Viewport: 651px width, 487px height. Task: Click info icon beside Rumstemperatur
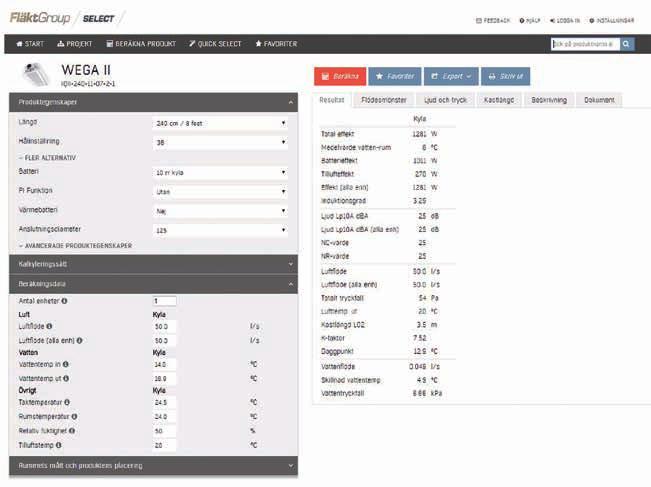point(74,416)
